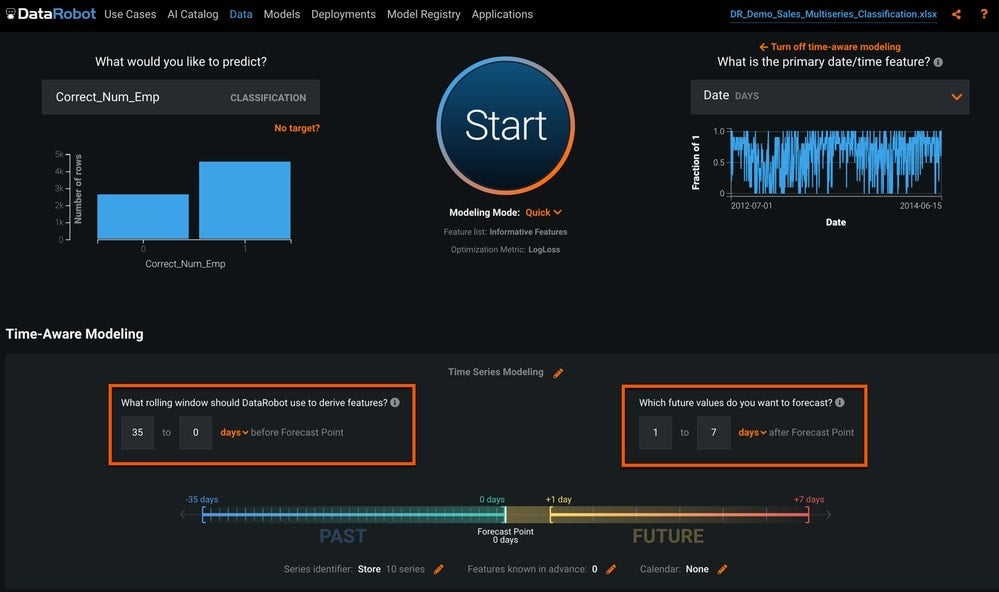
Task: Click the CLASSIFICATION label in target box
Action: tap(268, 97)
